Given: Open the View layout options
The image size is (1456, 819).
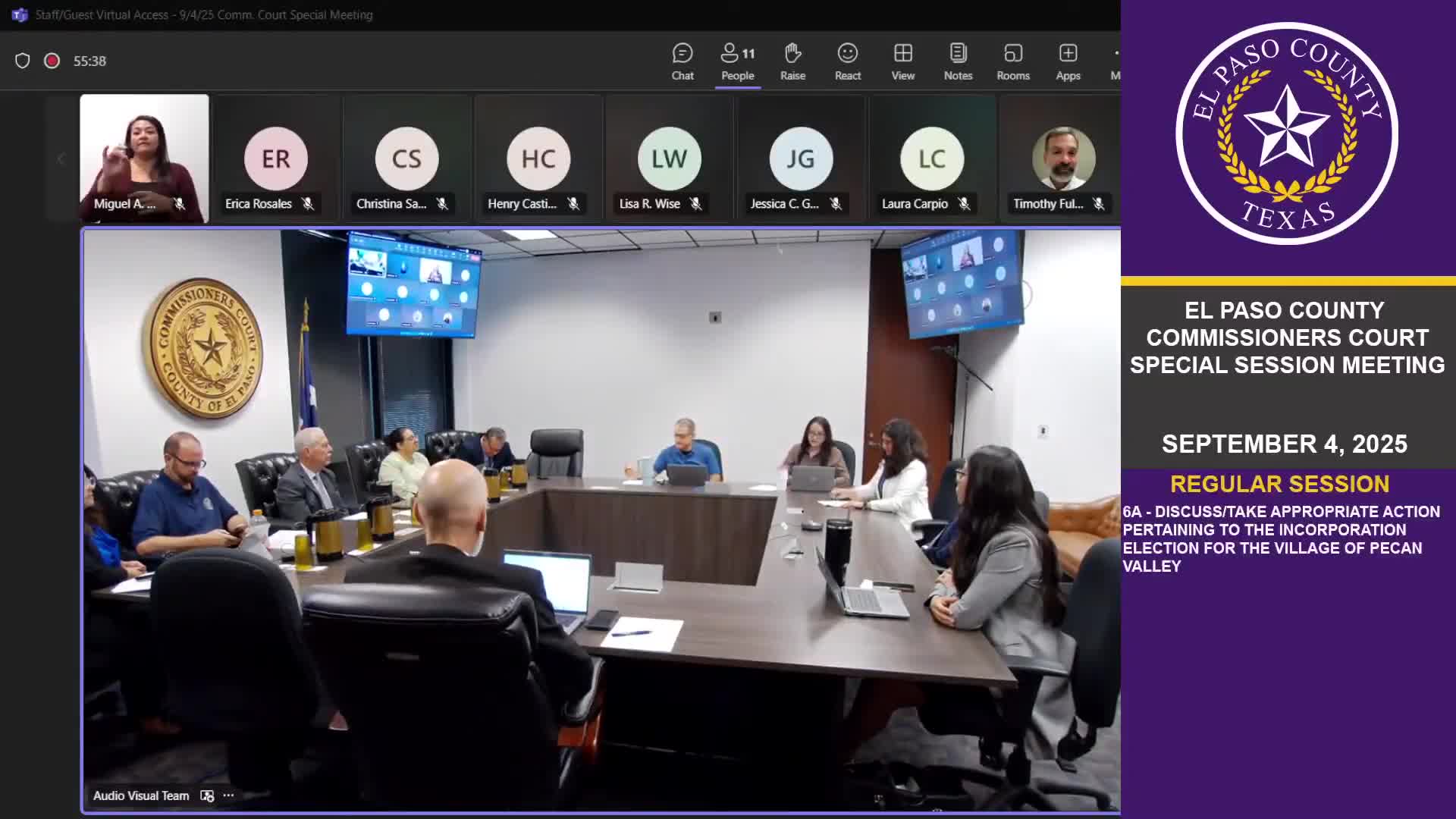Looking at the screenshot, I should pyautogui.click(x=902, y=61).
